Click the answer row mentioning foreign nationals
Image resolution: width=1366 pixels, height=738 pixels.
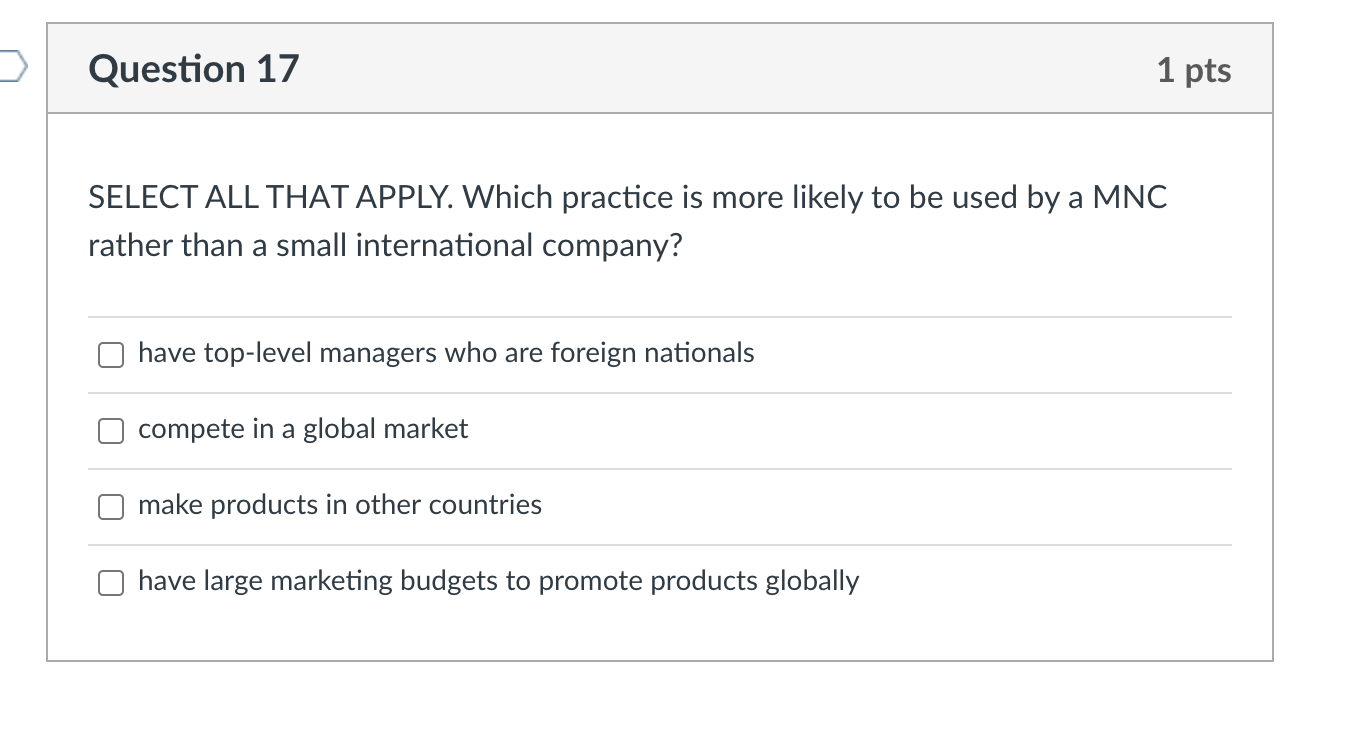445,353
